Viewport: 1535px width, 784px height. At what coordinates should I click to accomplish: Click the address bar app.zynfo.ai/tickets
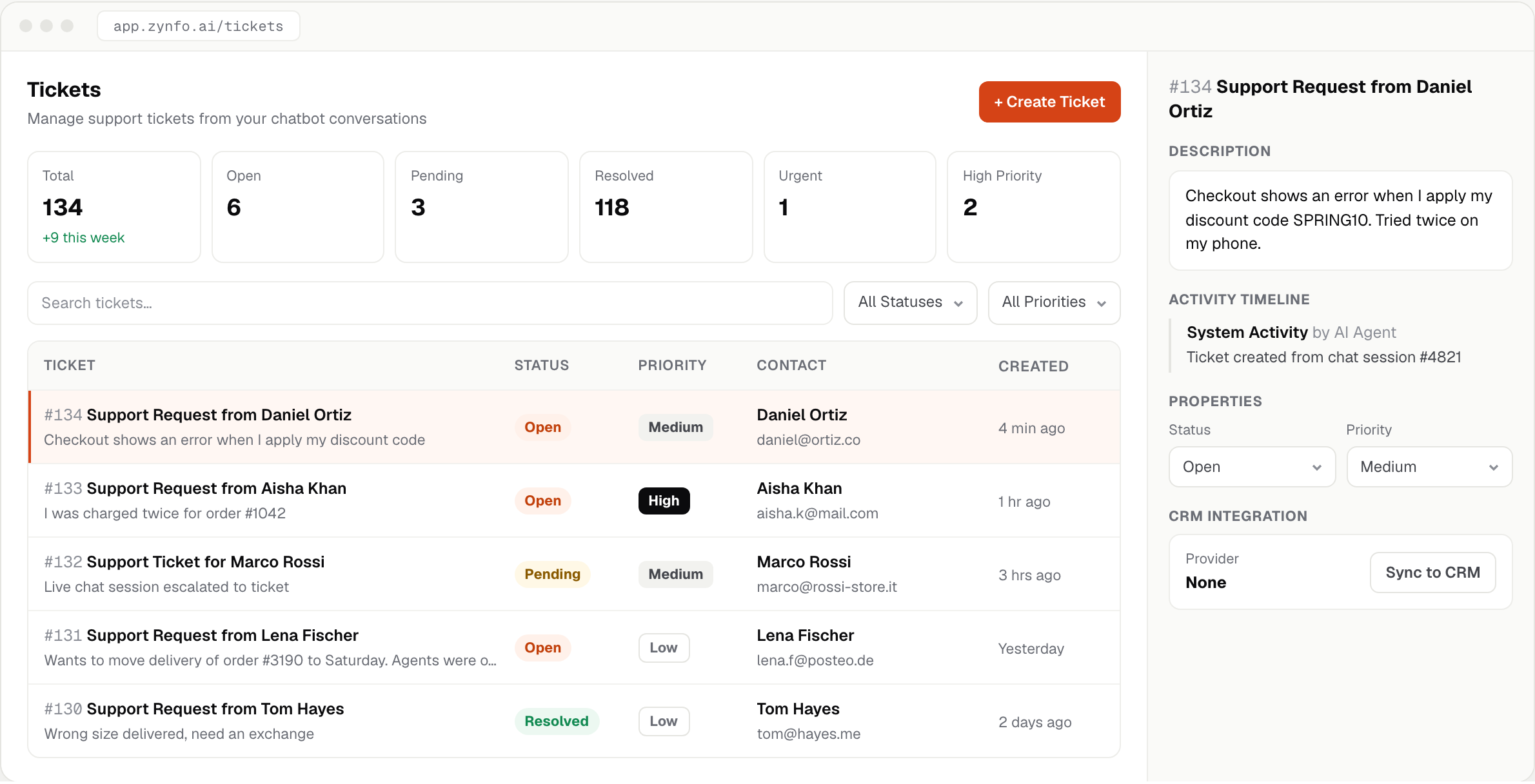(x=199, y=26)
